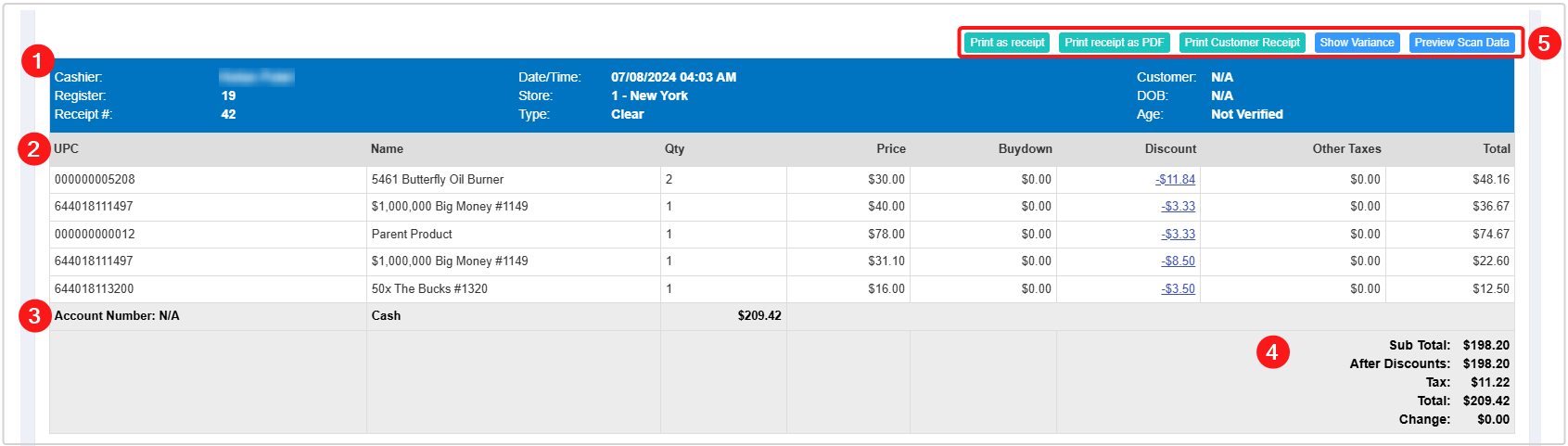Screen dimensions: 1568x446
Task: Click the Buydown column header
Action: pyautogui.click(x=1025, y=149)
